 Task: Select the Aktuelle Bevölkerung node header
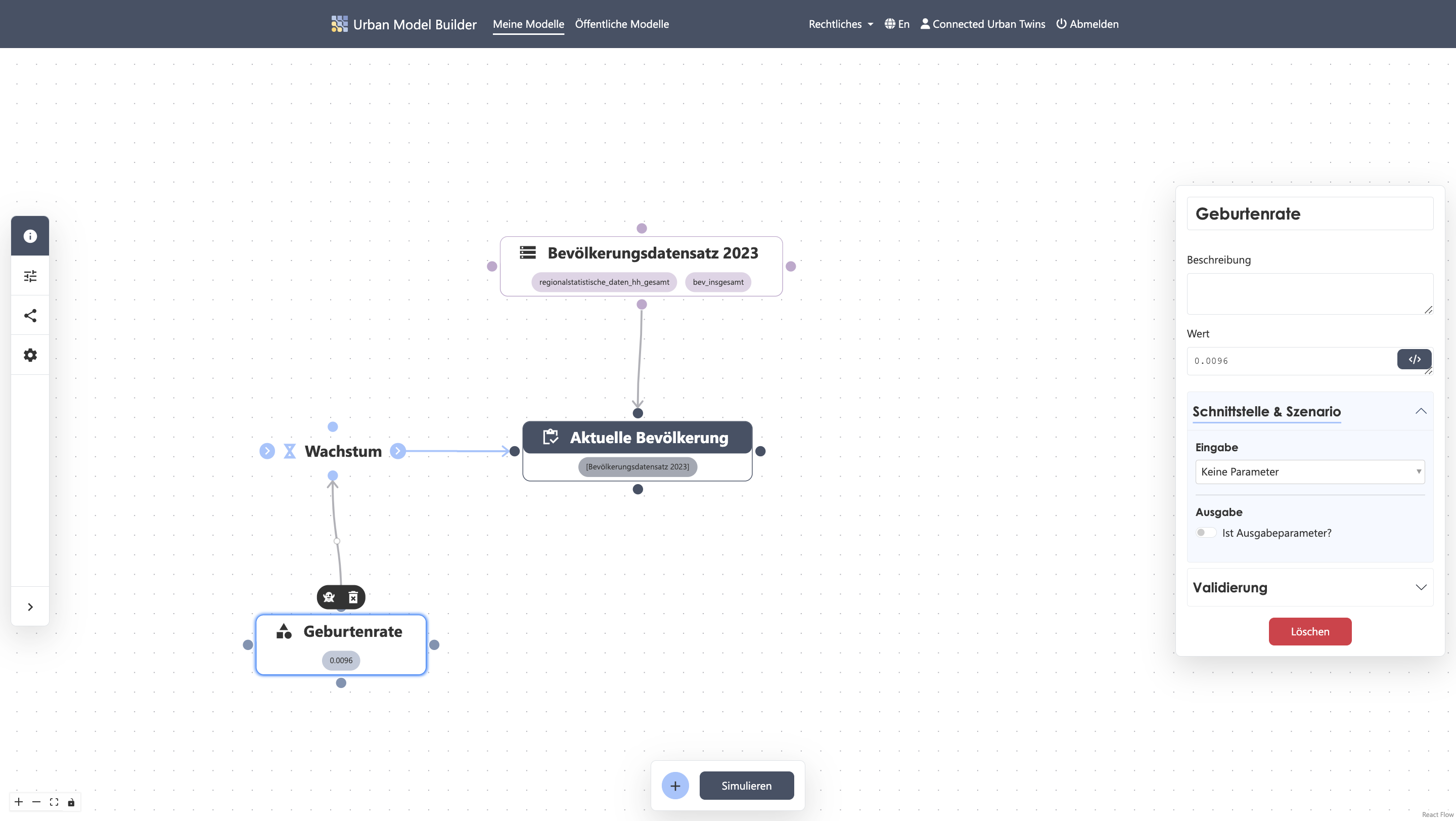(638, 437)
